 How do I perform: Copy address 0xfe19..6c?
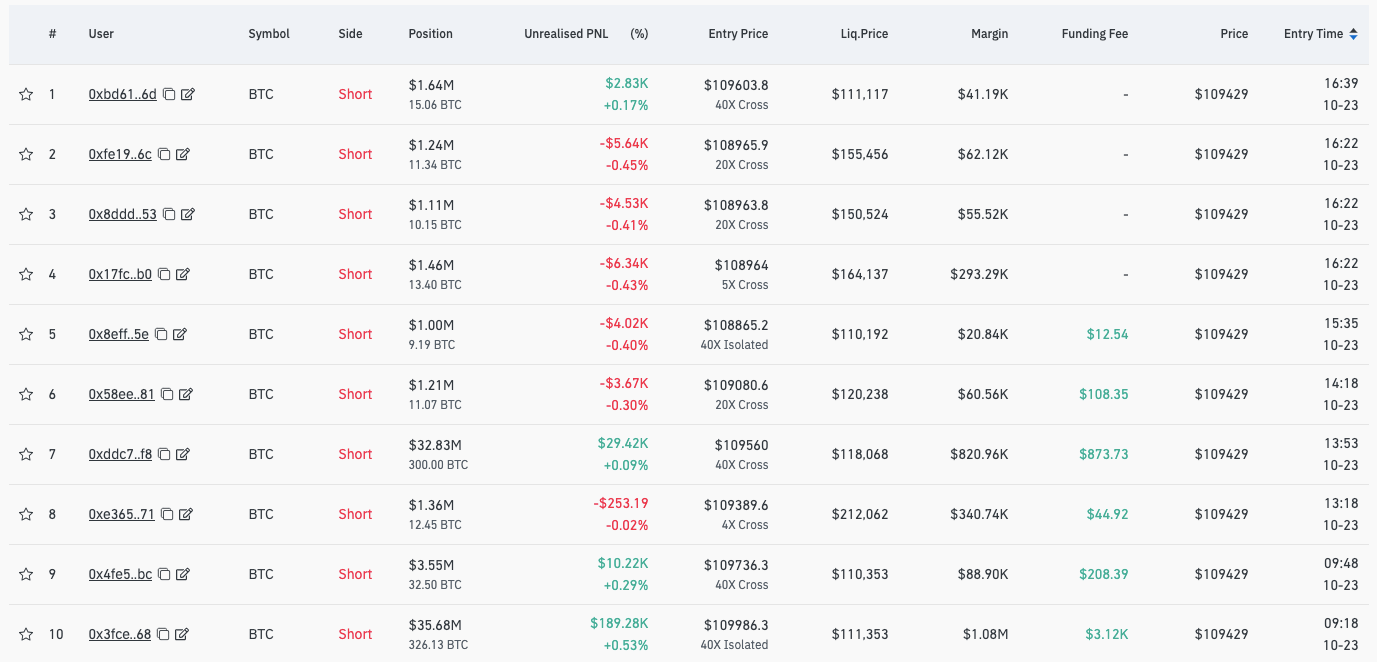point(164,155)
